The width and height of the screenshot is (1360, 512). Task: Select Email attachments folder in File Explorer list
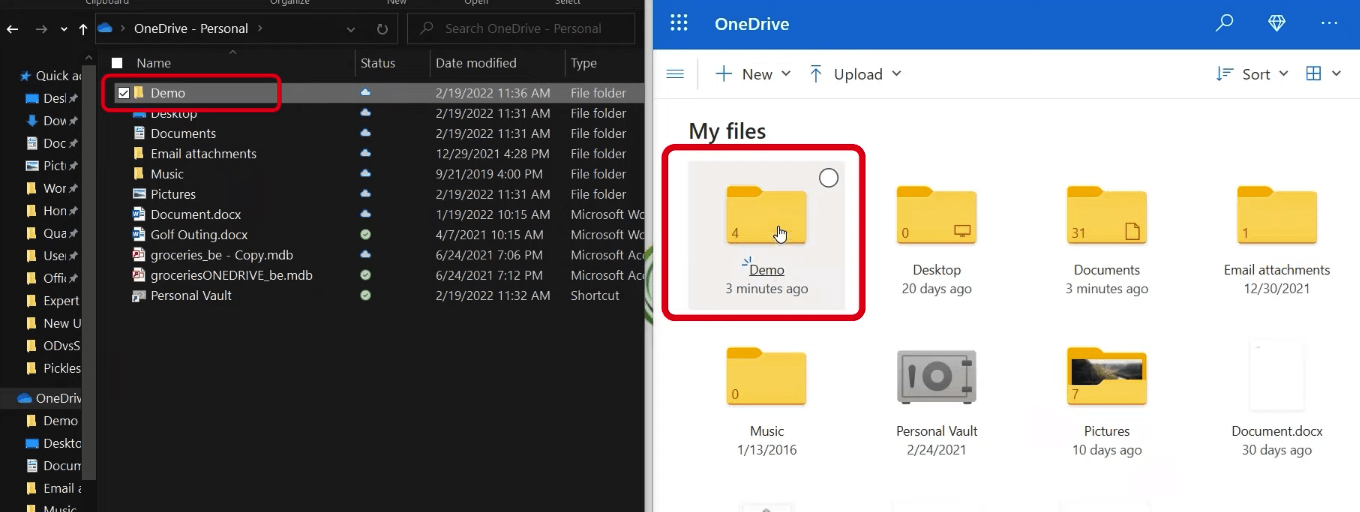pos(203,154)
